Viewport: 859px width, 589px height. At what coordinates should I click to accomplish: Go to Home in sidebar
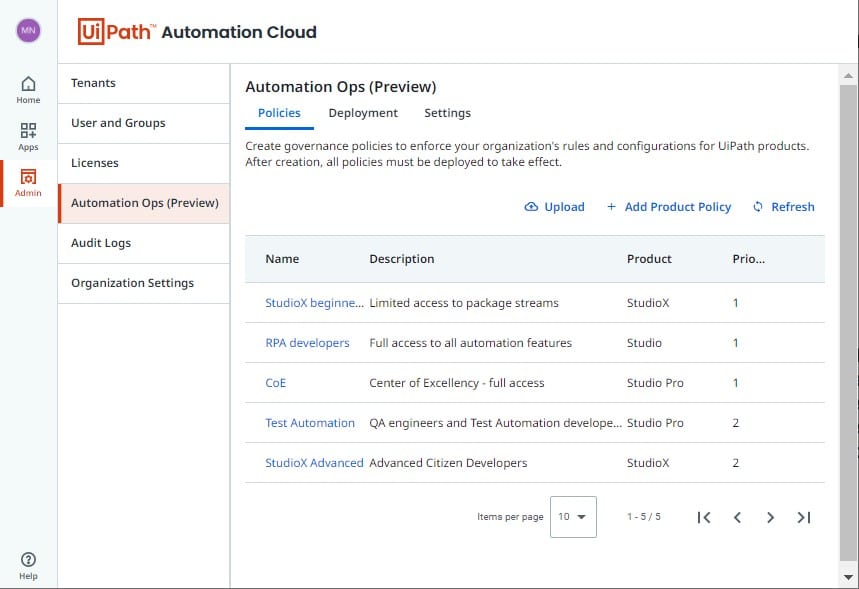(28, 90)
